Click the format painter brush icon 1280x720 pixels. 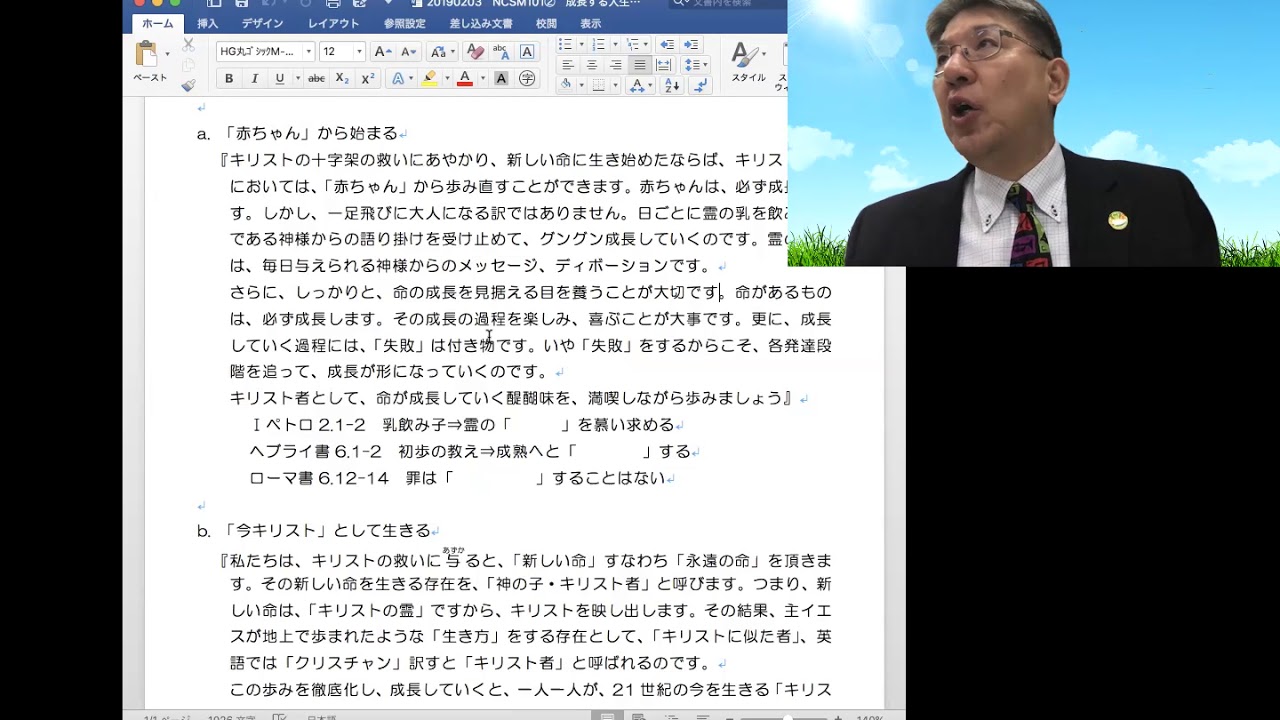click(x=188, y=86)
